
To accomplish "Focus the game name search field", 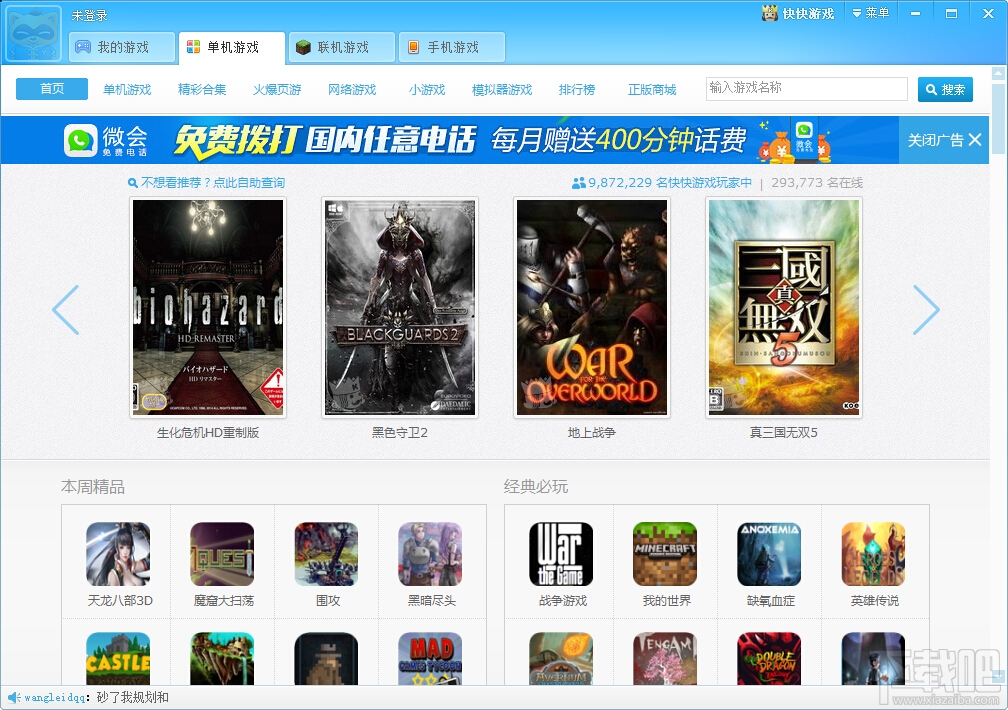I will (807, 89).
